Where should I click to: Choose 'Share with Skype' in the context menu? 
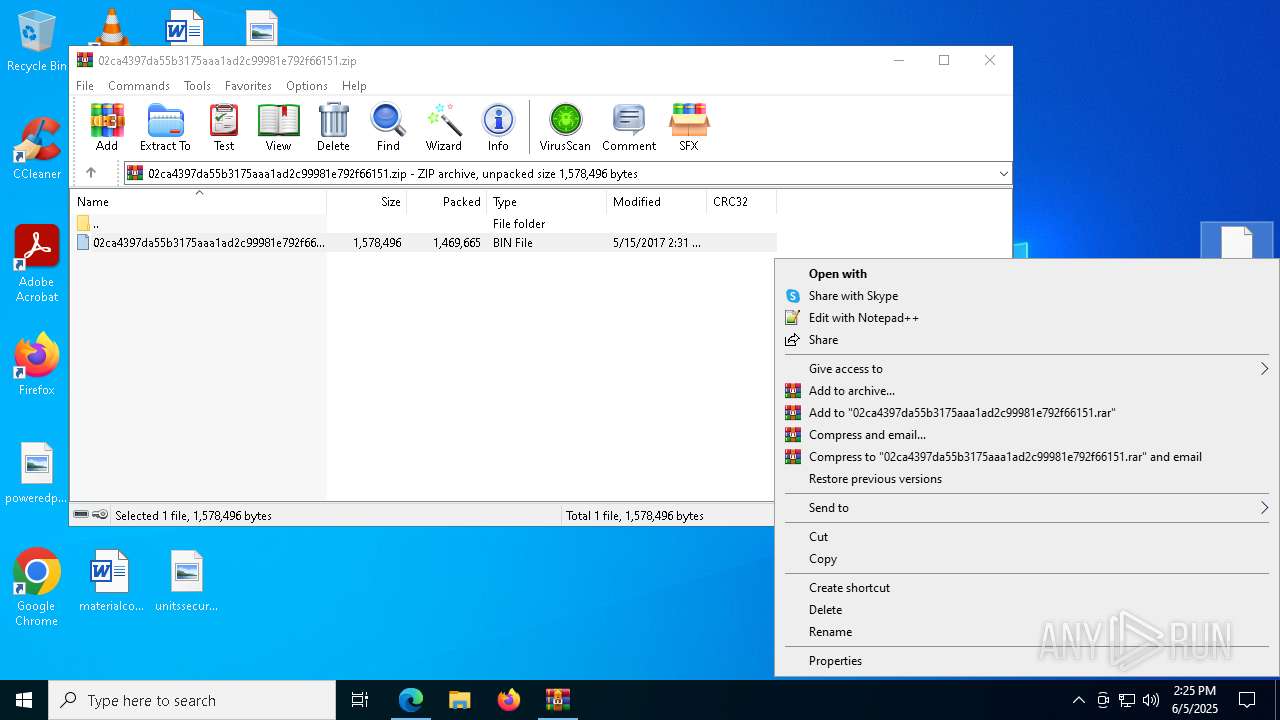point(1026,296)
